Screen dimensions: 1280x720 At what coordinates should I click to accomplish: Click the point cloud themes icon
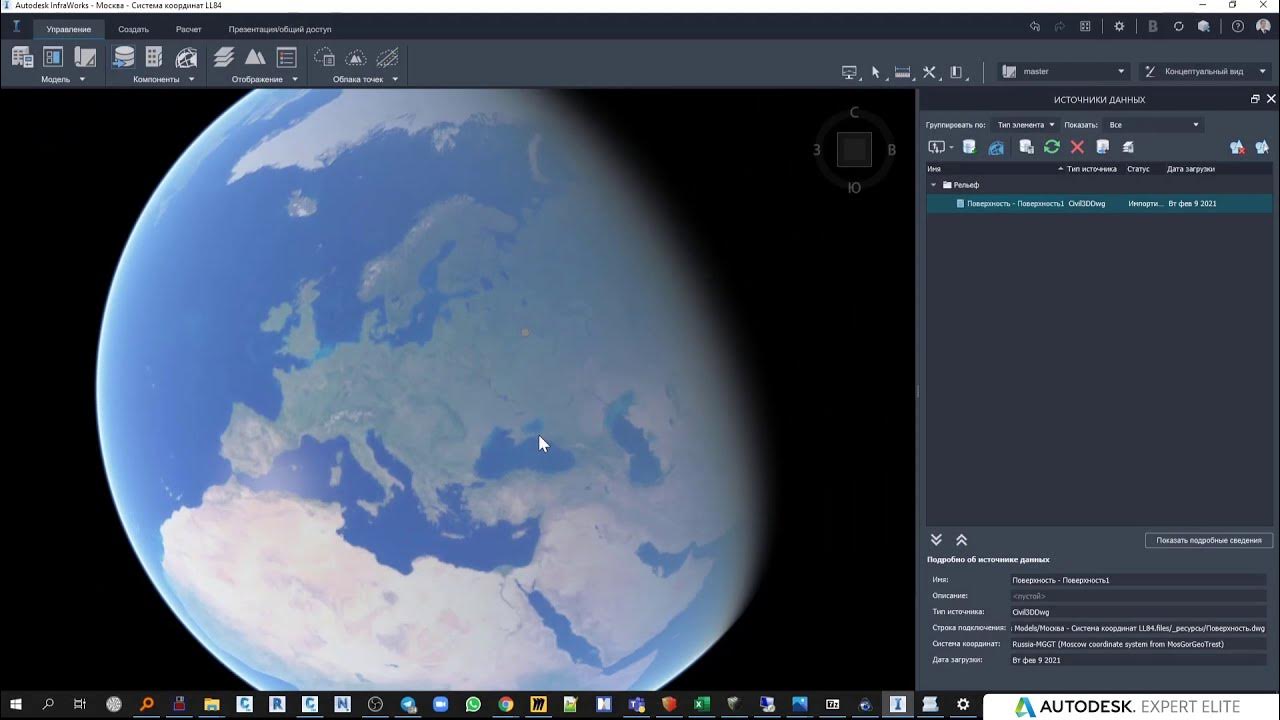coord(324,58)
